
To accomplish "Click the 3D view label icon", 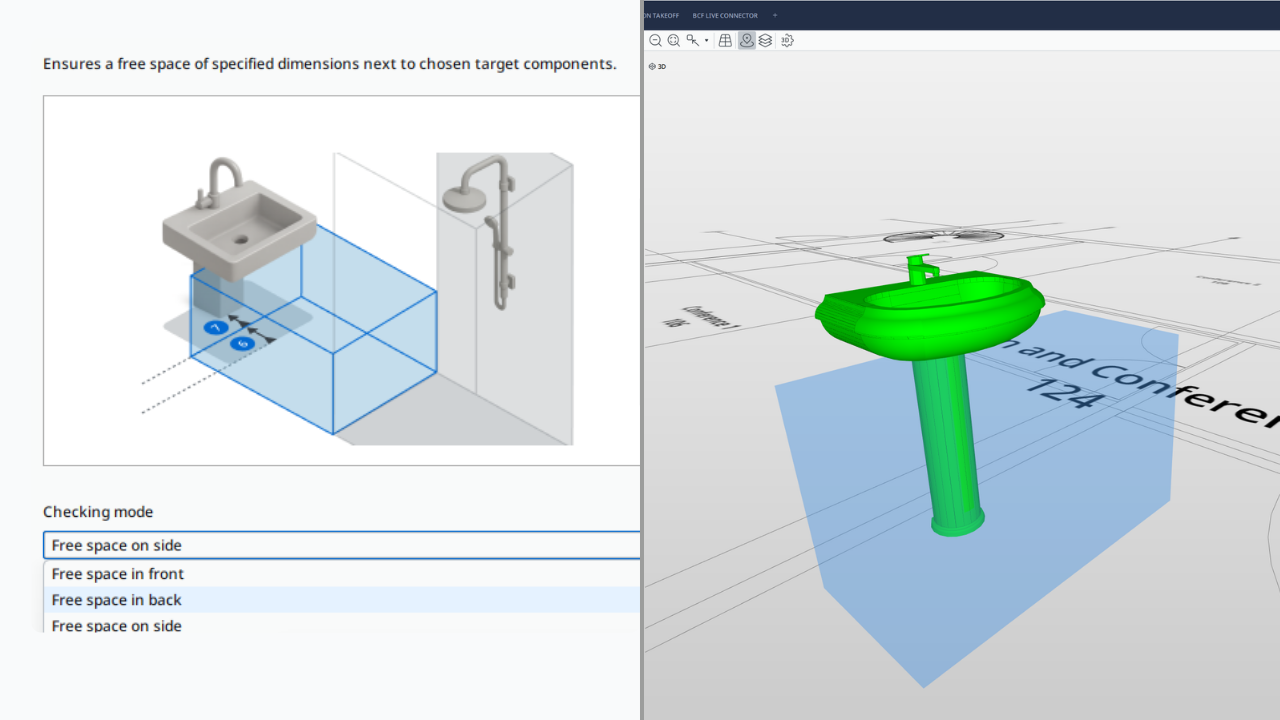I will (x=657, y=66).
